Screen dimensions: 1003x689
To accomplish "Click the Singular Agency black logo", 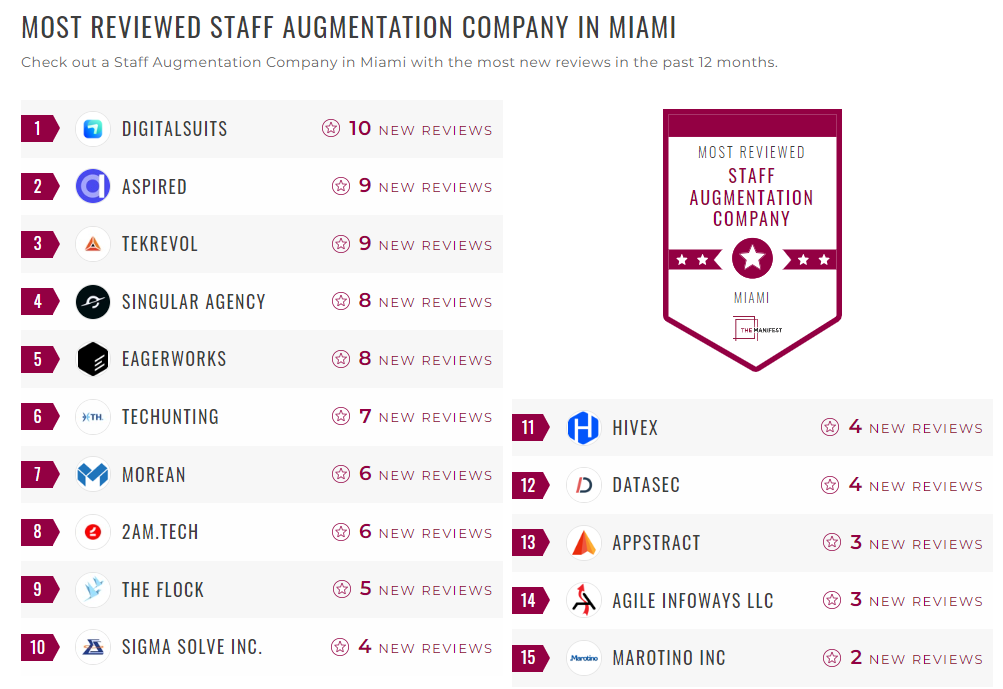I will tap(93, 302).
